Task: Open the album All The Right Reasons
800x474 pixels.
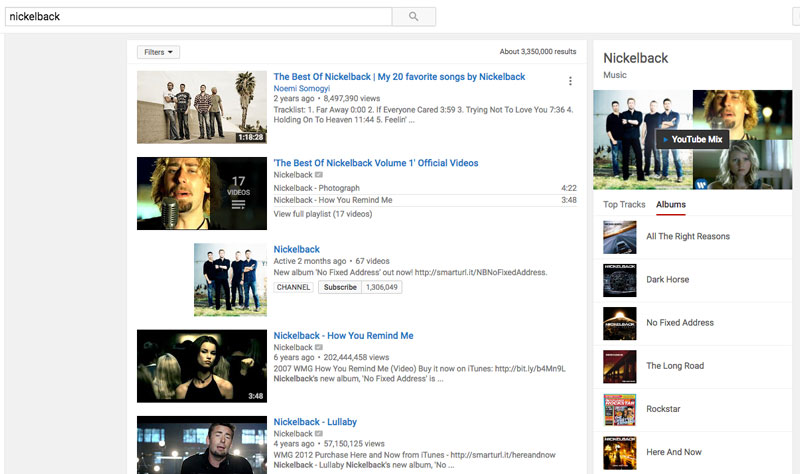Action: [688, 236]
